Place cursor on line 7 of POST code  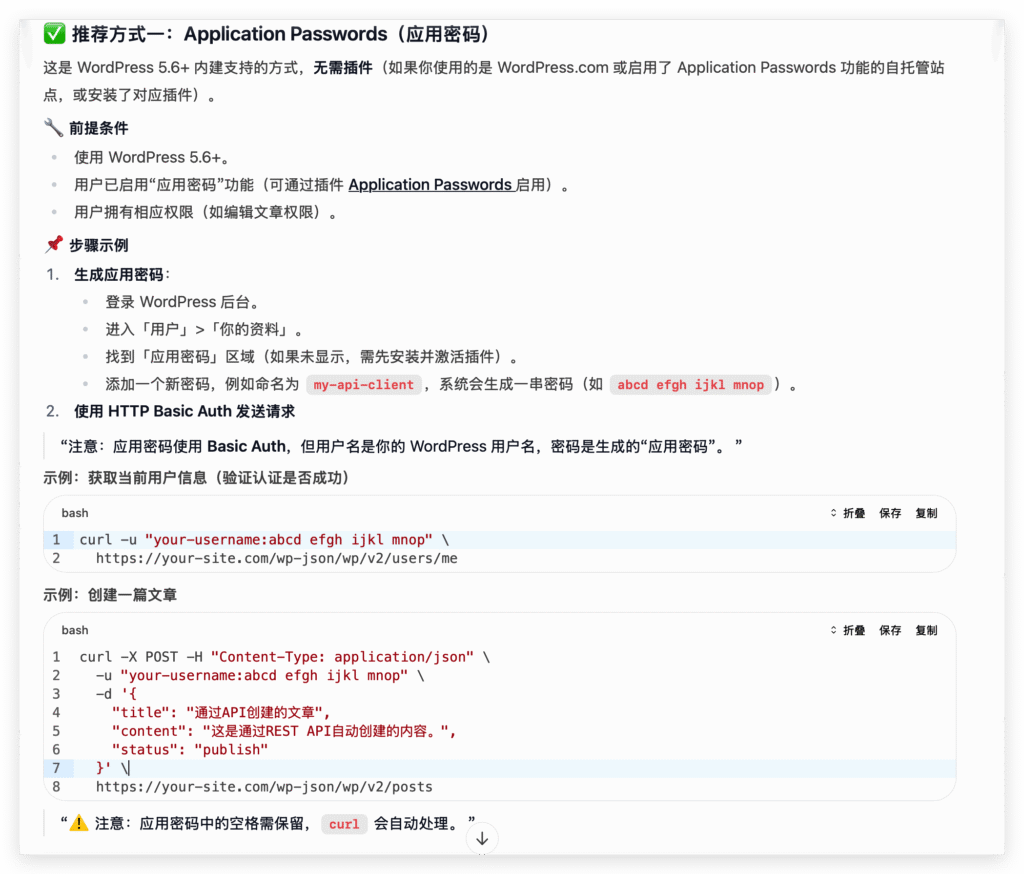pos(130,768)
